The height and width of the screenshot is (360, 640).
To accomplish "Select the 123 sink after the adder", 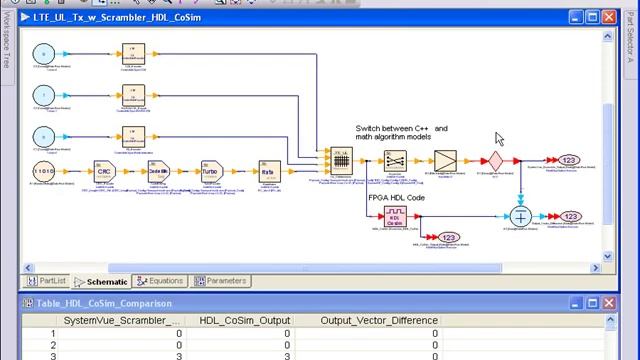I will pos(571,216).
